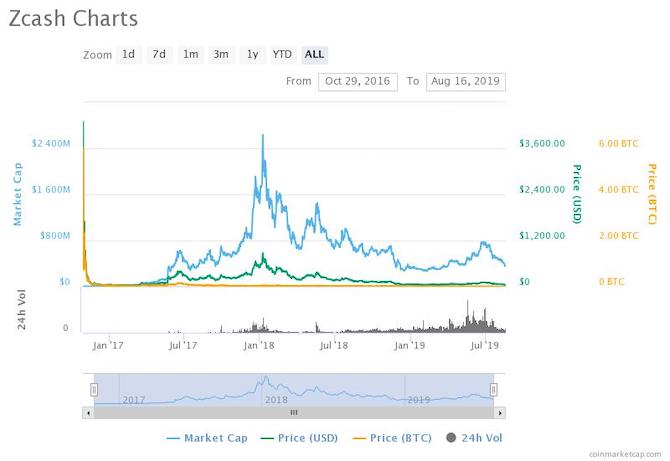
Task: Click the 24h Vol gray circle legend marker
Action: [451, 438]
